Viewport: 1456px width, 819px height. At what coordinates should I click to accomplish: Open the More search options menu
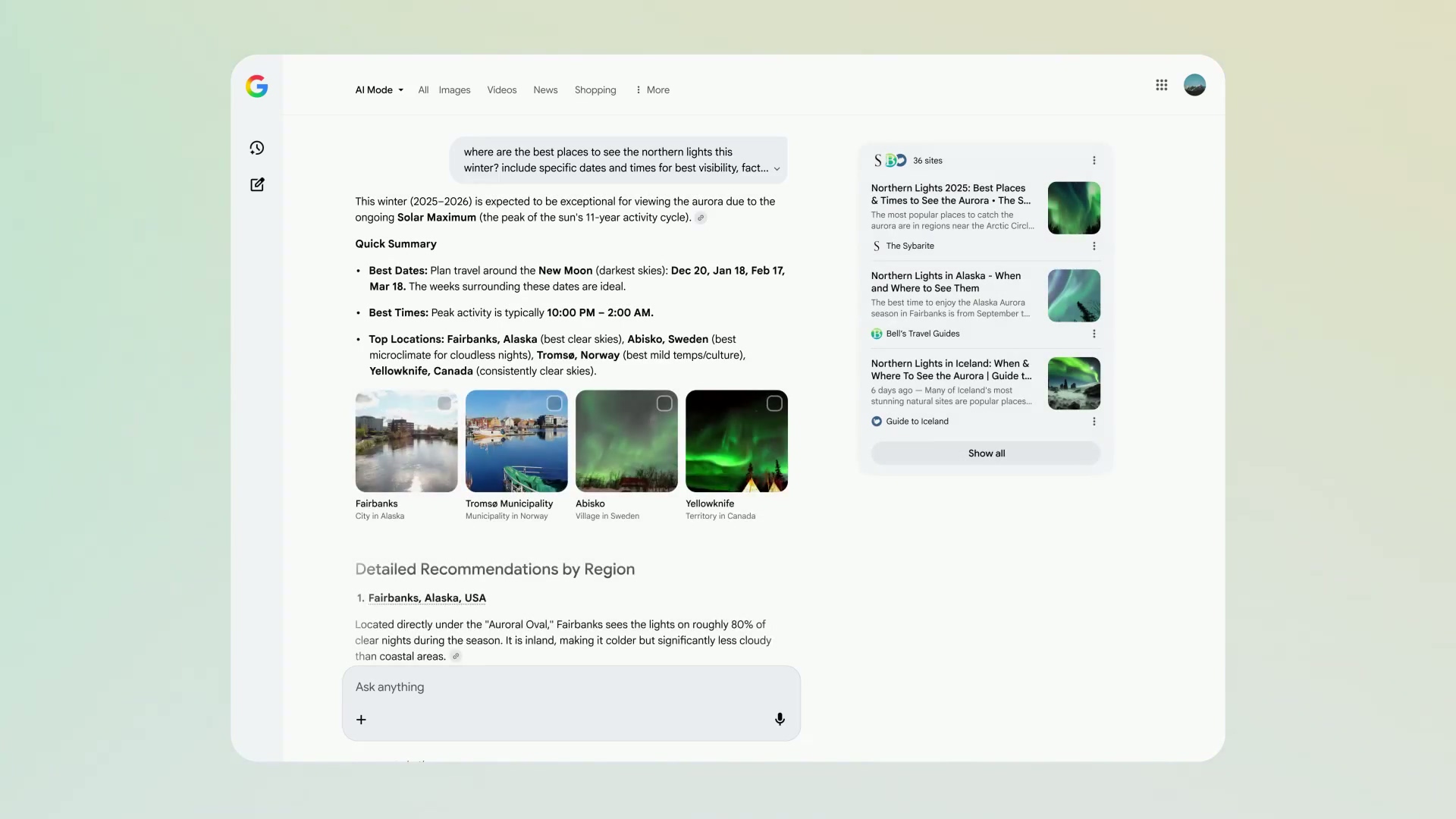pos(652,89)
